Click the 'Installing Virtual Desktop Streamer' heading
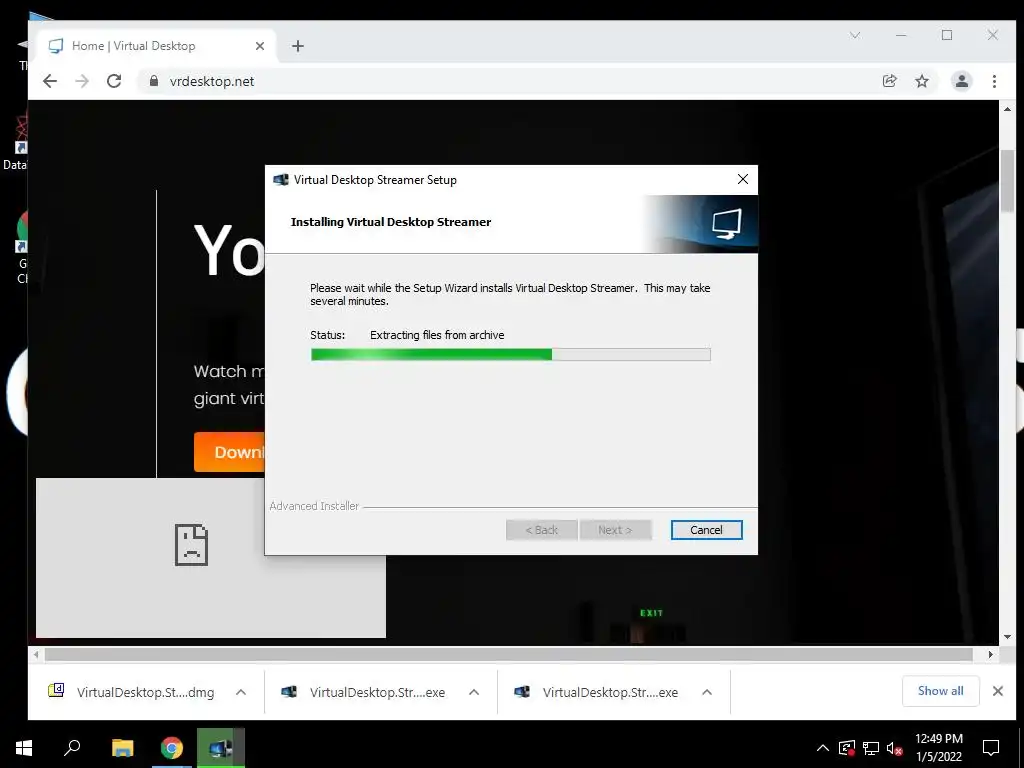 coord(391,222)
